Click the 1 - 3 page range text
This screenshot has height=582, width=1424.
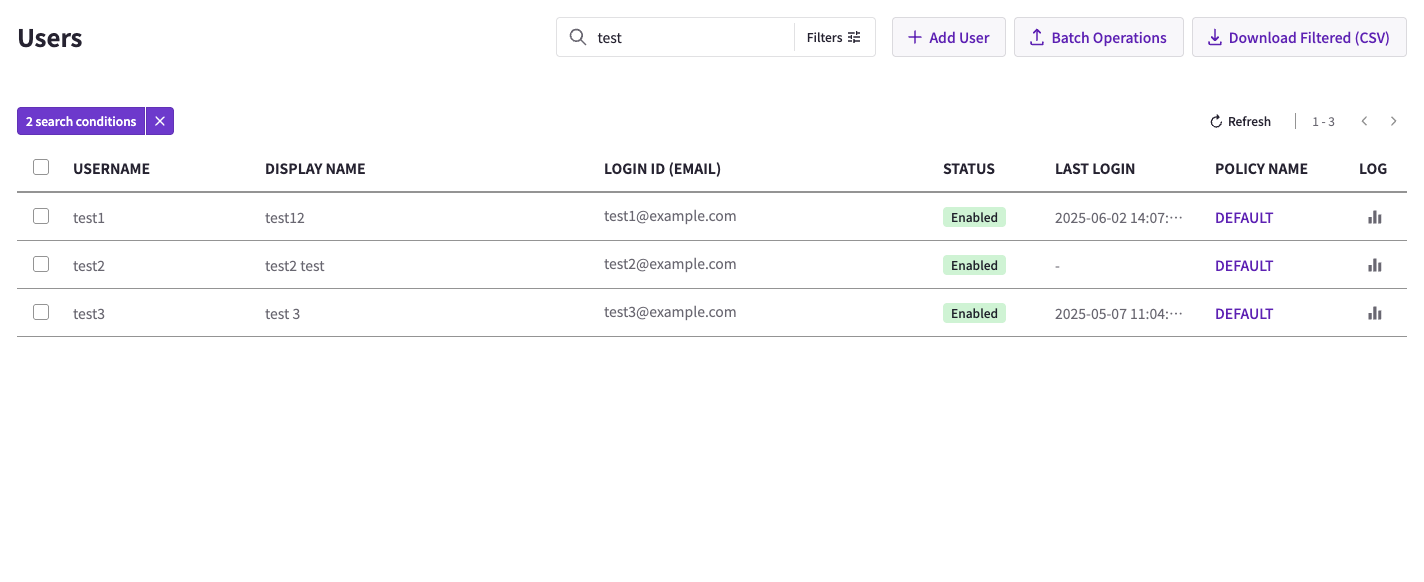click(1323, 122)
